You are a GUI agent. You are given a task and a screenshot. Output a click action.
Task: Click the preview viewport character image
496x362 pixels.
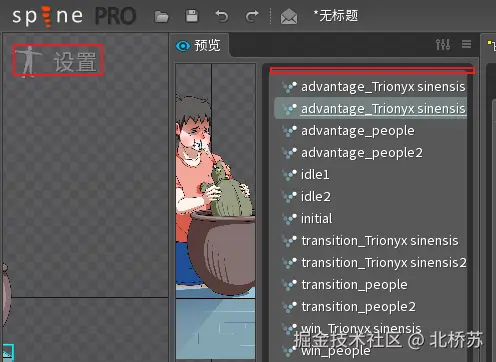(215, 195)
